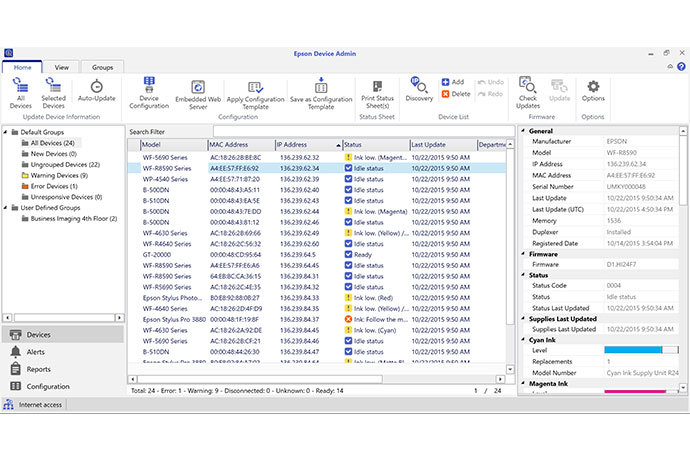Click the Add device button
The height and width of the screenshot is (460, 690).
tap(453, 82)
